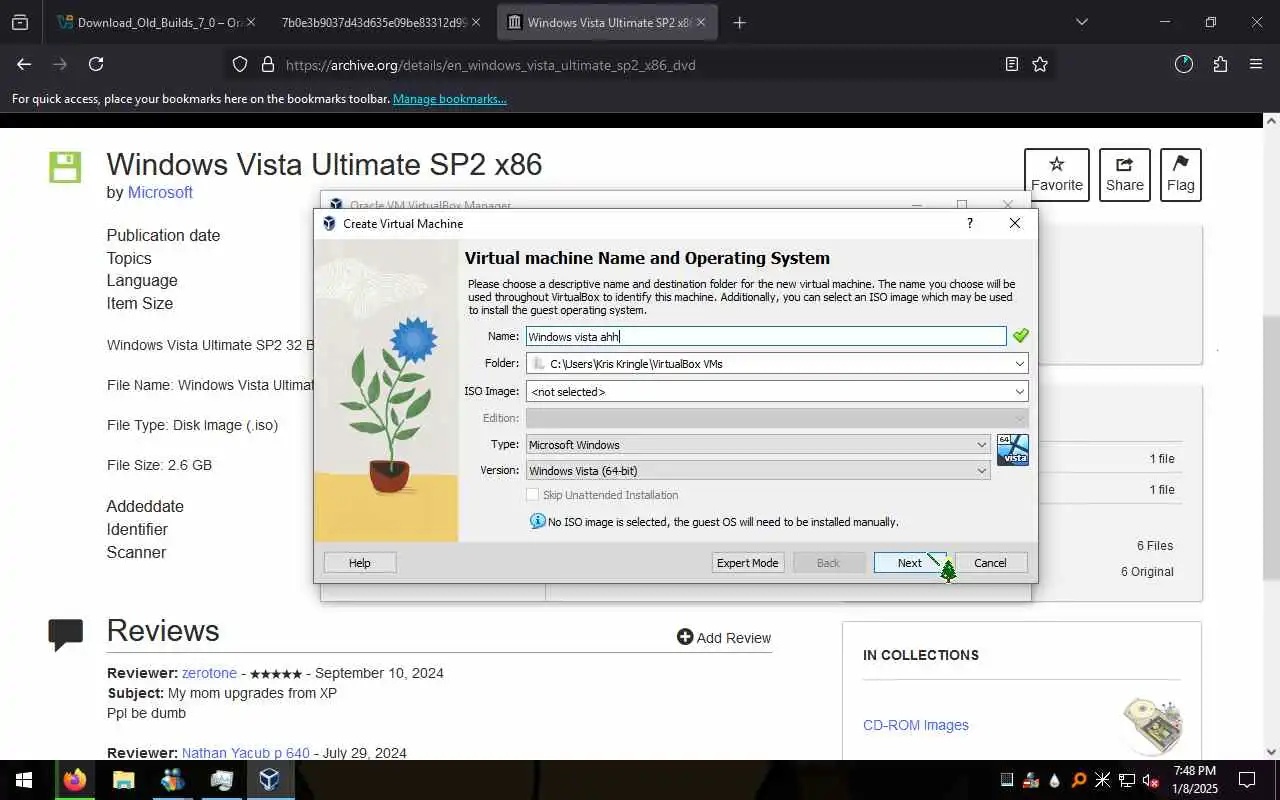Click the Share icon button

1125,174
